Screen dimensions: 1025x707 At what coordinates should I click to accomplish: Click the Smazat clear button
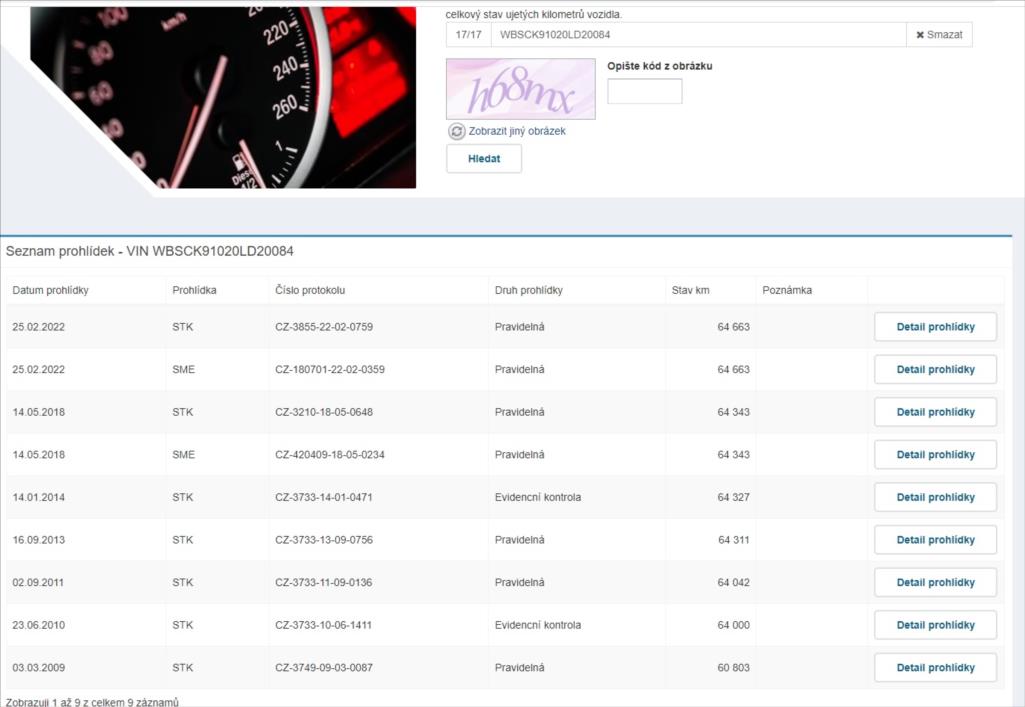coord(939,35)
